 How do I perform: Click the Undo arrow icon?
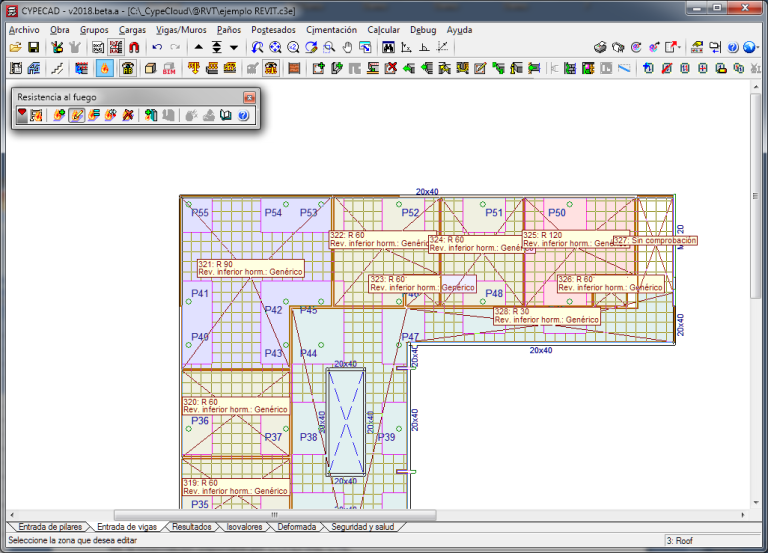pos(157,47)
